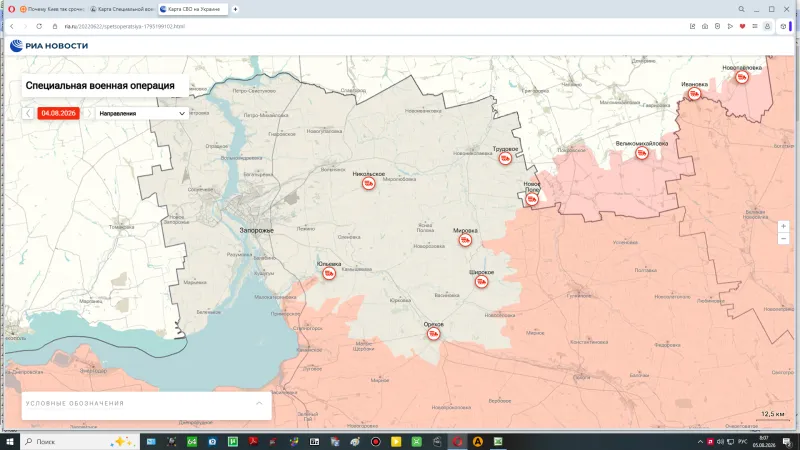Image resolution: width=800 pixels, height=450 pixels.
Task: Click the Никольское equipment marker on the map
Action: pyautogui.click(x=368, y=183)
